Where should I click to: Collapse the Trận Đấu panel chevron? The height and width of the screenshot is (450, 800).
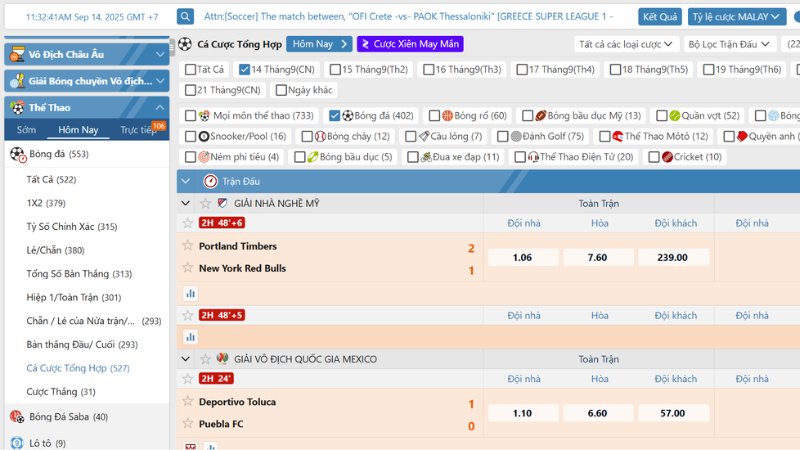tap(186, 181)
